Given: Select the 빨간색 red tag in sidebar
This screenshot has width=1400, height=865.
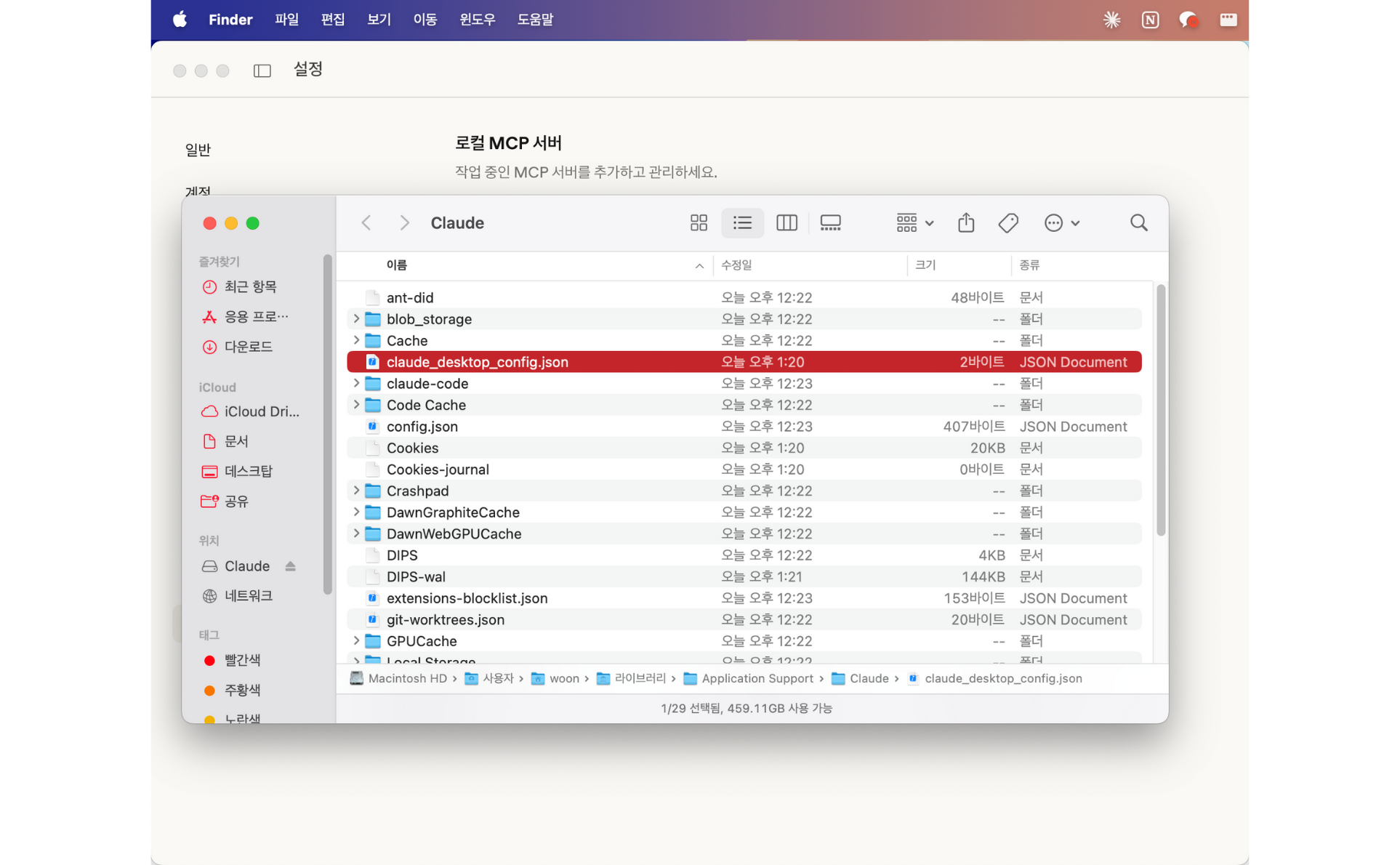Looking at the screenshot, I should click(241, 660).
